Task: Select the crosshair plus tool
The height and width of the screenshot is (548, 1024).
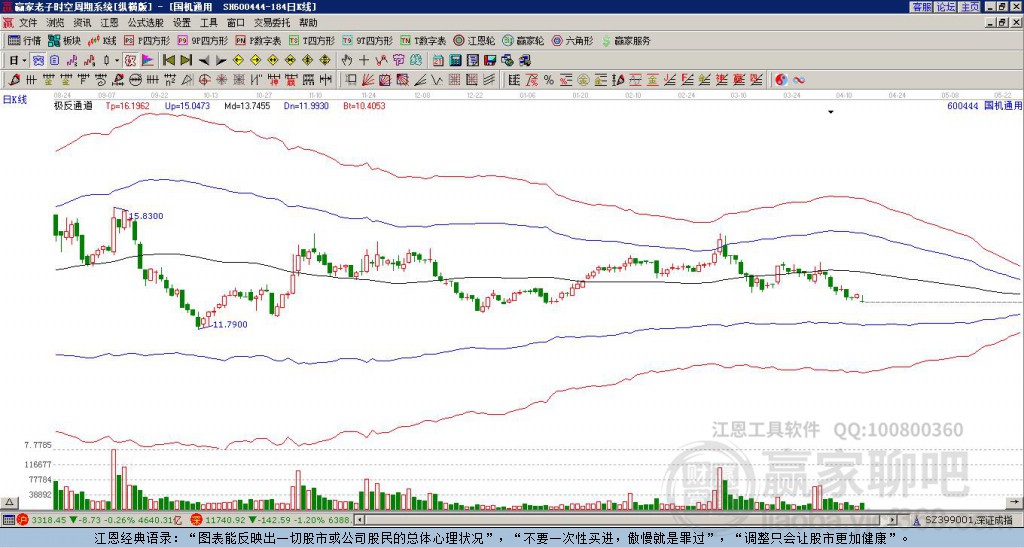Action: coord(364,60)
